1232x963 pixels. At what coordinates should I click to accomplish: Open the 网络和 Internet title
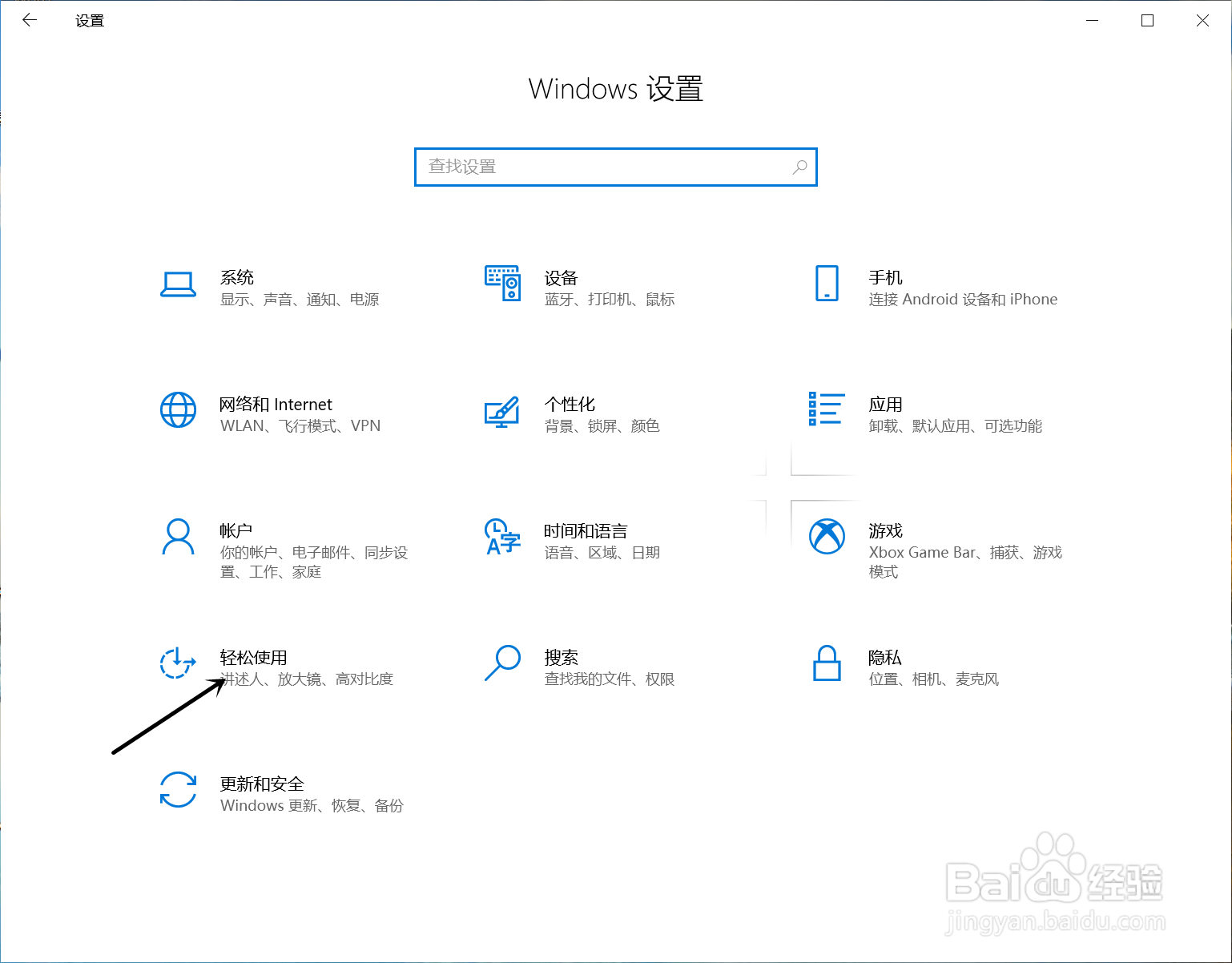[276, 404]
